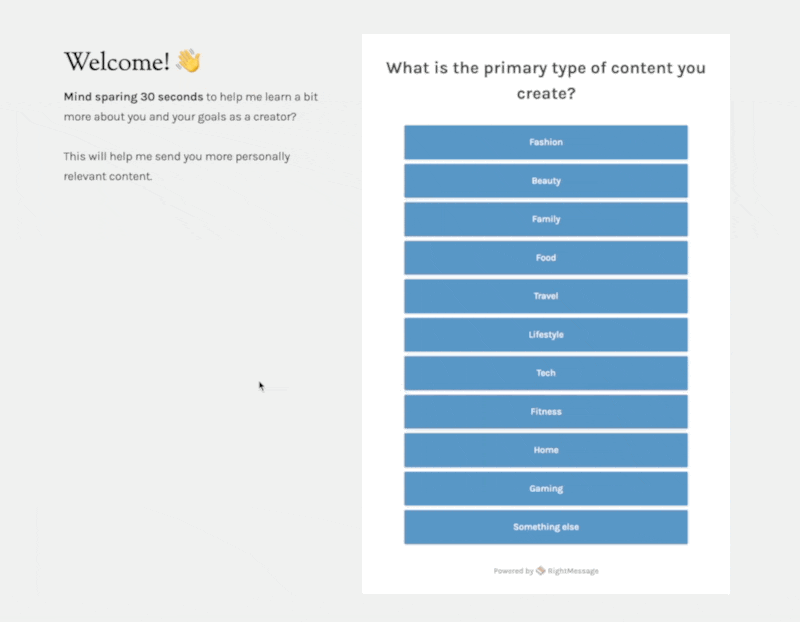
Task: Choose Beauty as content type
Action: tap(545, 181)
